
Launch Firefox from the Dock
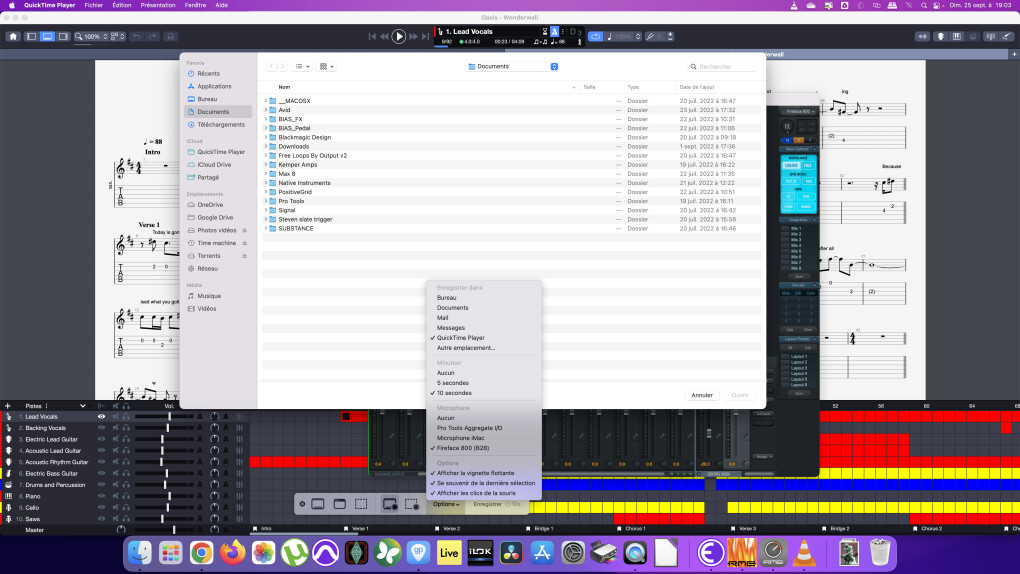coord(232,553)
